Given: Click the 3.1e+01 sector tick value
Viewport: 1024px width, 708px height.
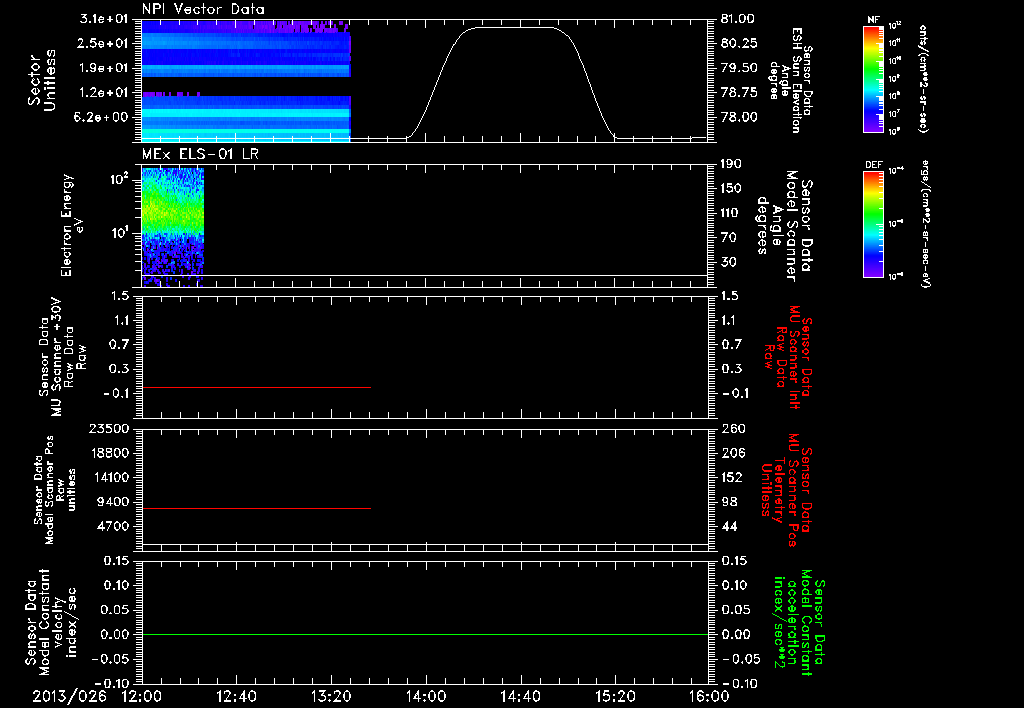Looking at the screenshot, I should pos(104,19).
